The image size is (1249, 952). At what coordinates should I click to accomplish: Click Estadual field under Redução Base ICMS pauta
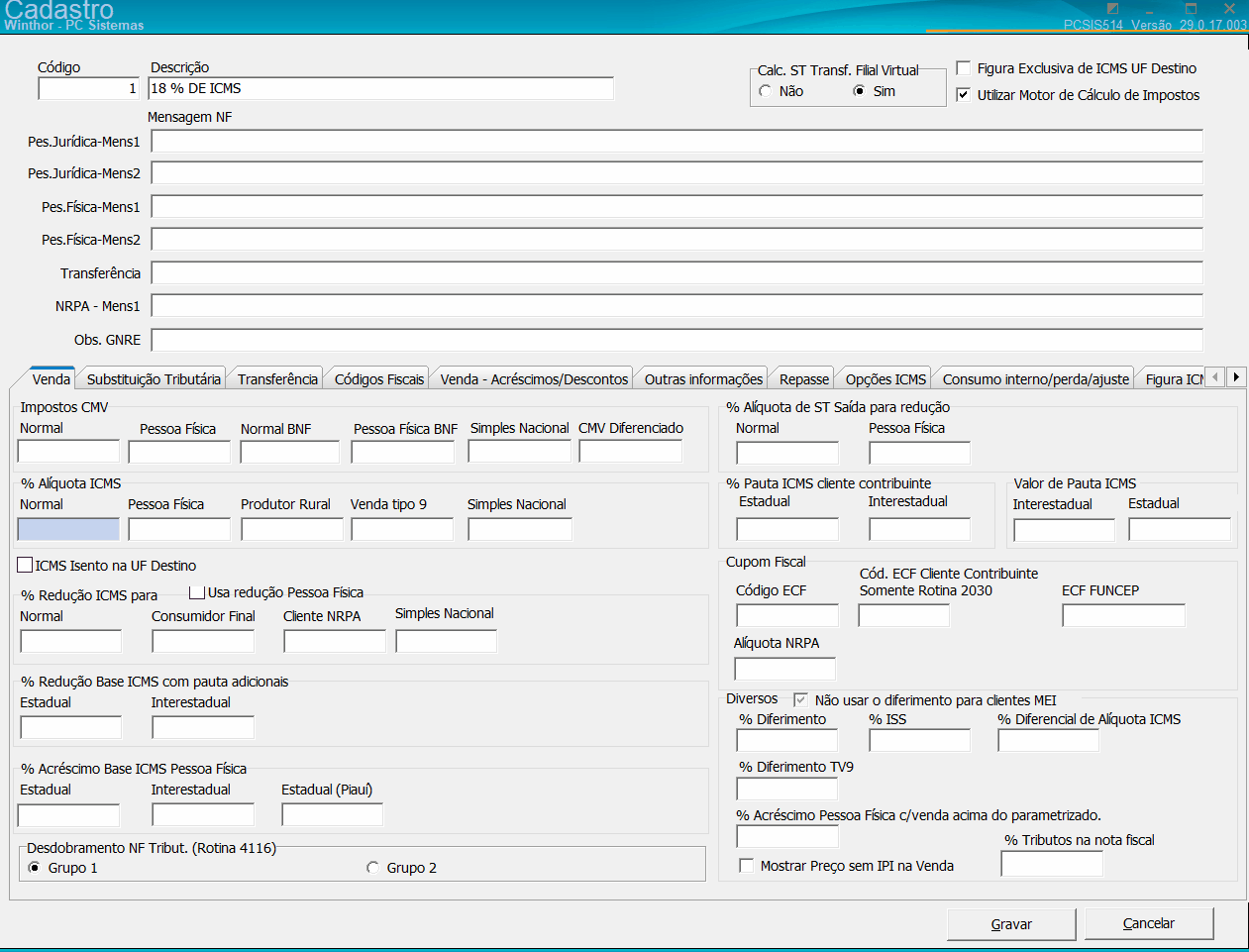(x=70, y=727)
